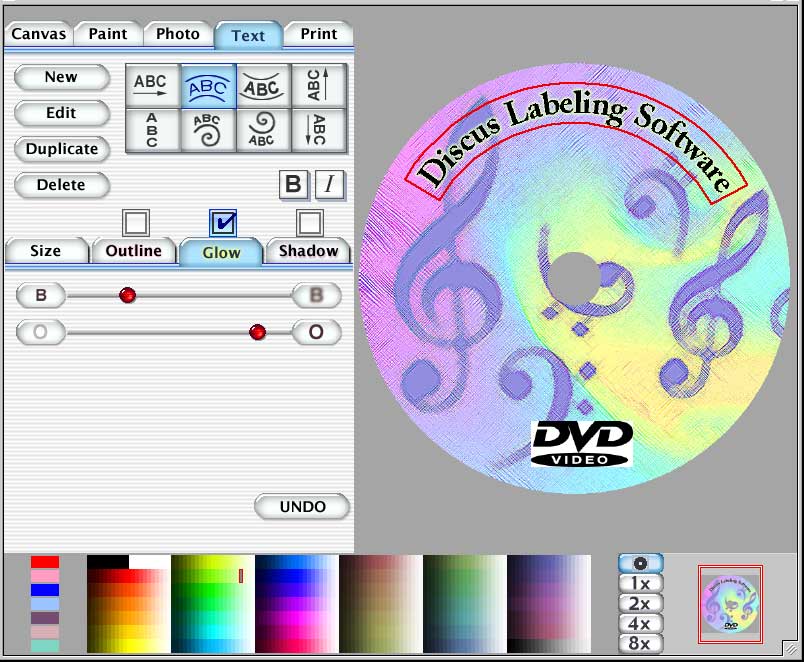
Task: Select the straight horizontal text layout icon
Action: click(153, 86)
